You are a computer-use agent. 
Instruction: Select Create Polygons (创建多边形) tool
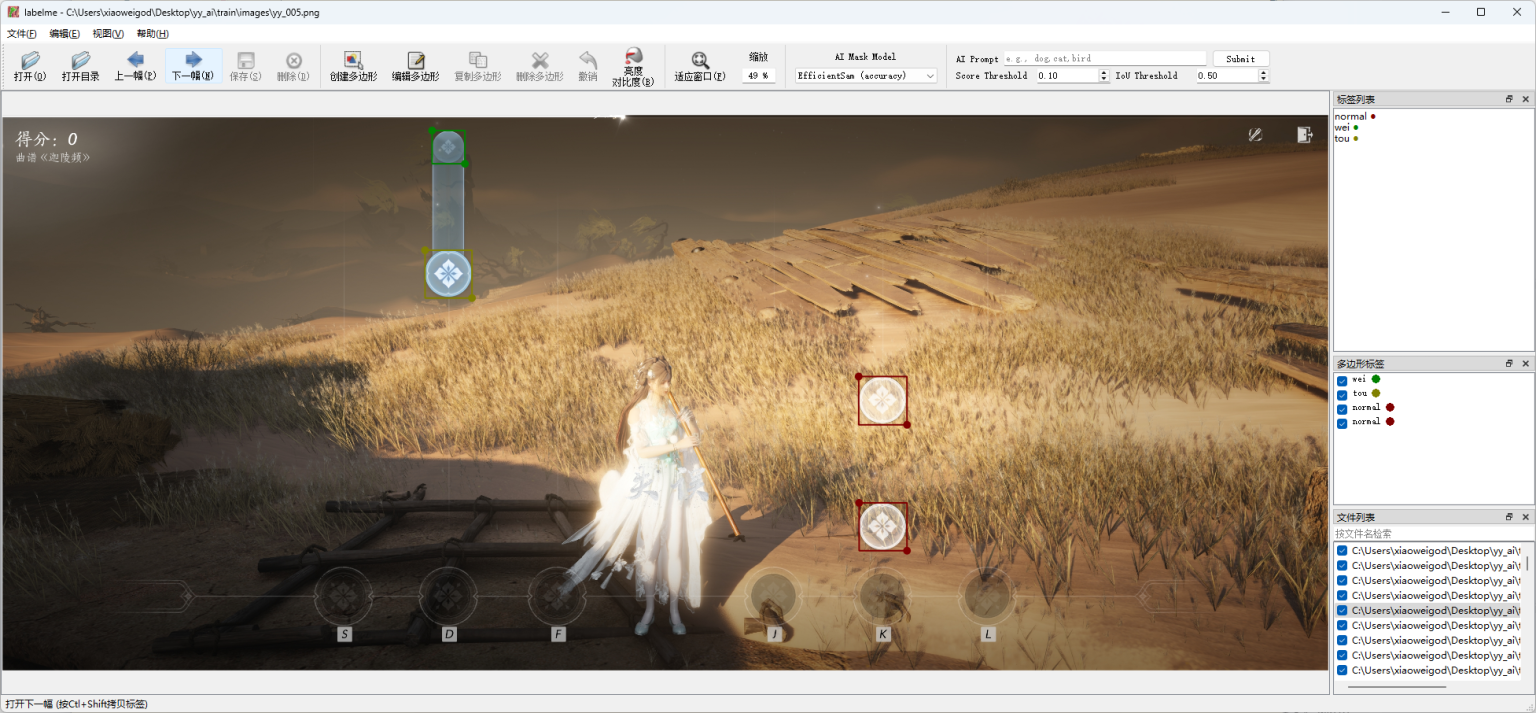(x=353, y=66)
